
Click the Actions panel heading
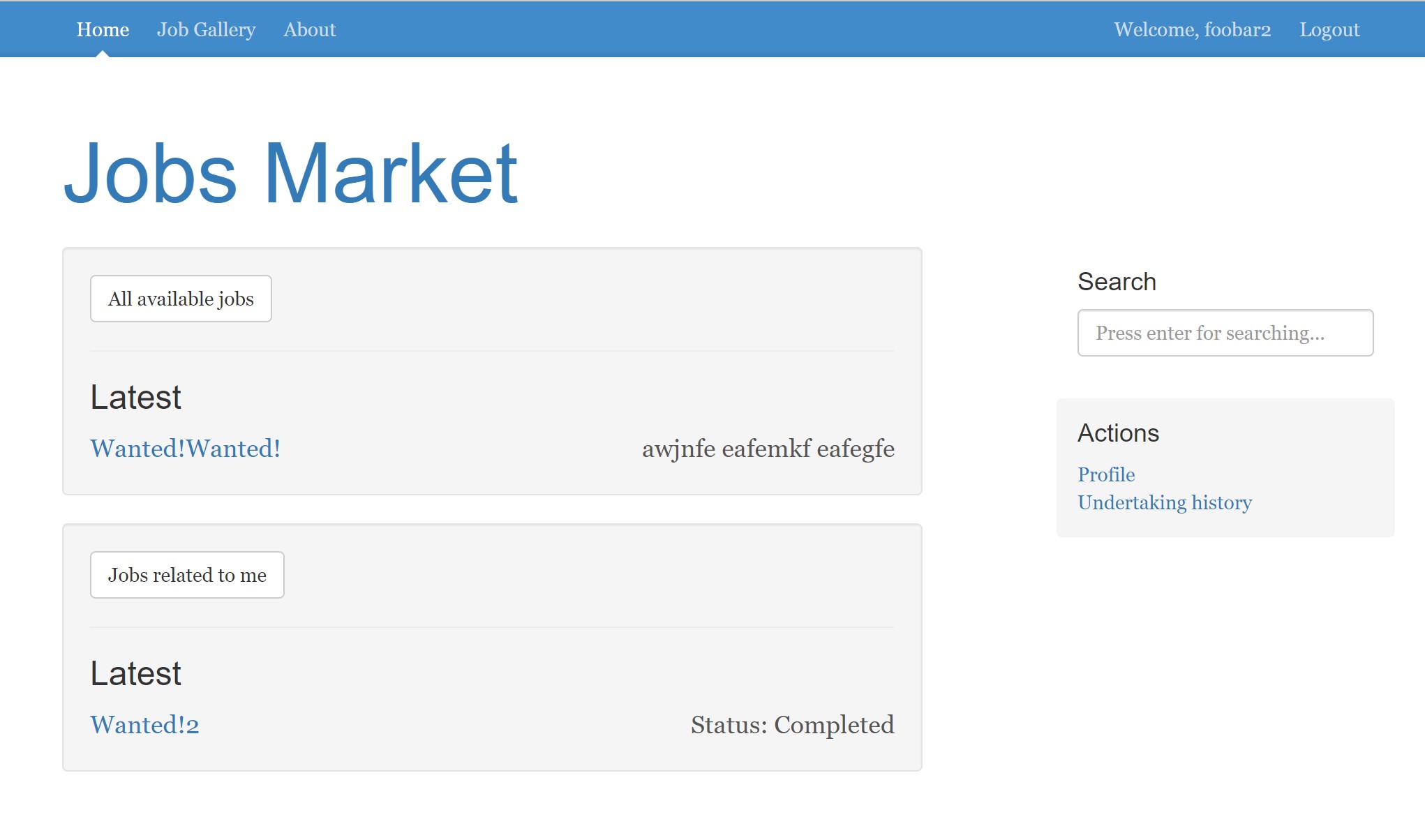[x=1118, y=433]
